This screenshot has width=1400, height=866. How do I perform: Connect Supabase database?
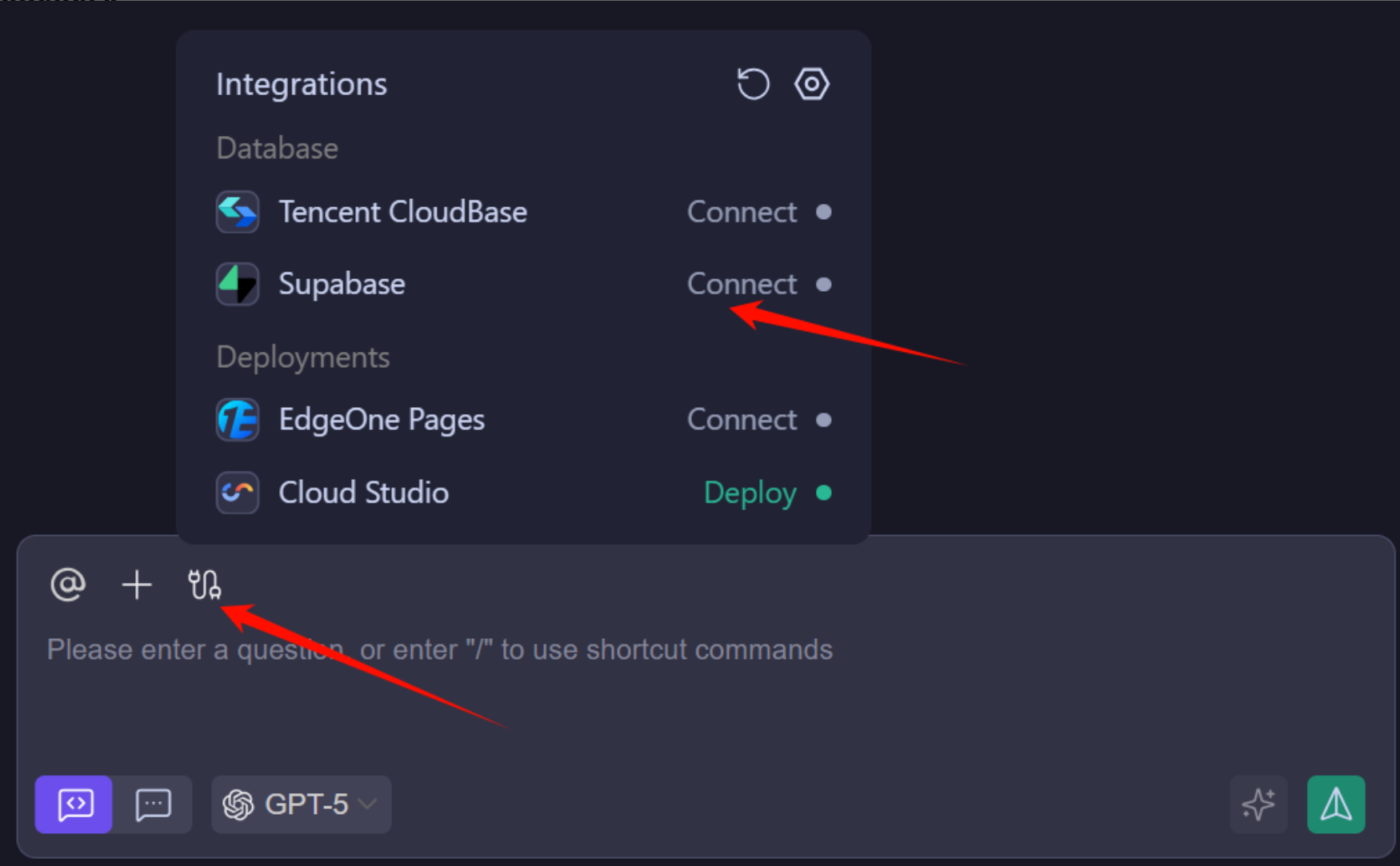(742, 284)
